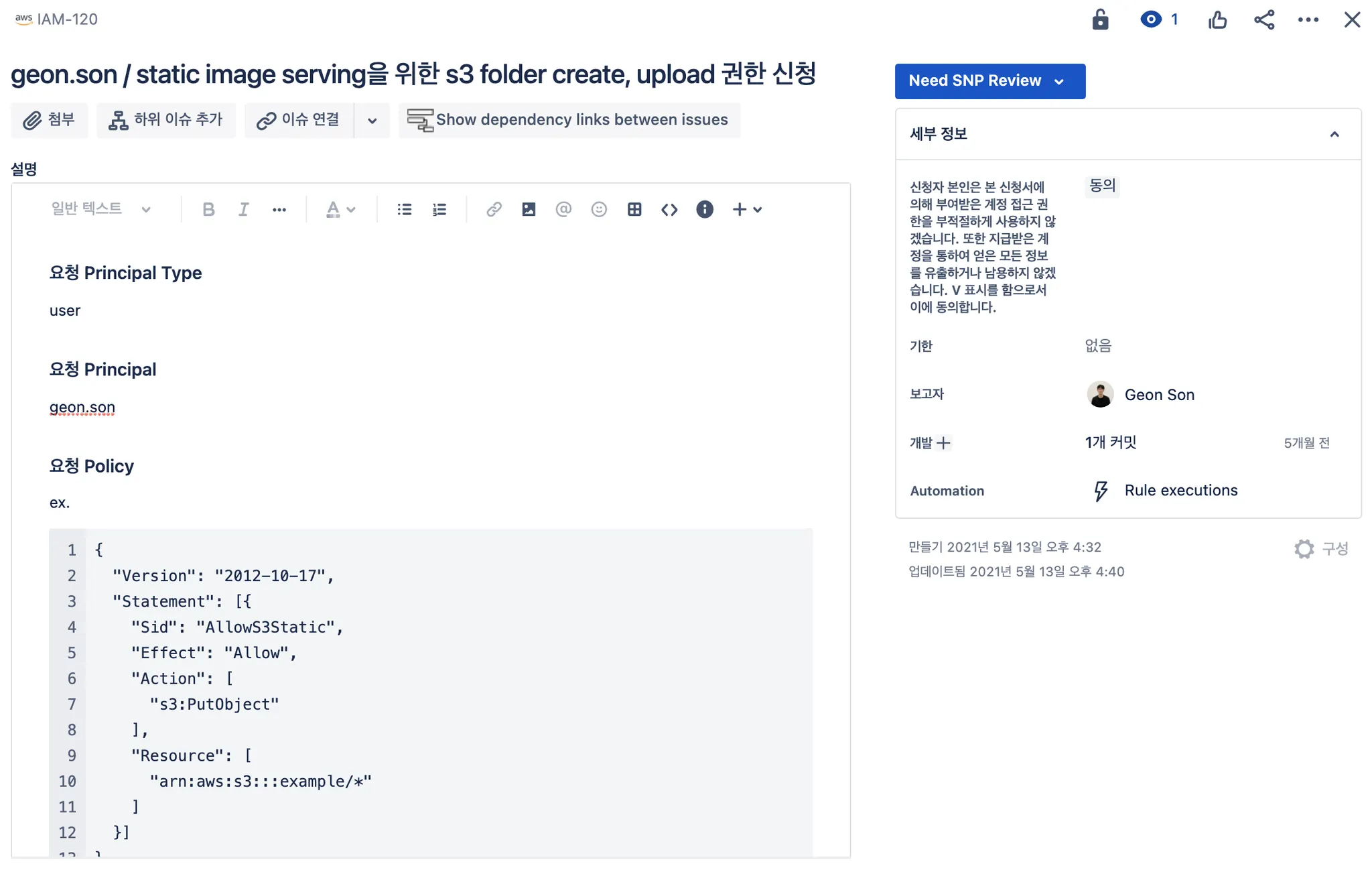Click the share issue icon
The width and height of the screenshot is (1372, 870).
coord(1264,19)
